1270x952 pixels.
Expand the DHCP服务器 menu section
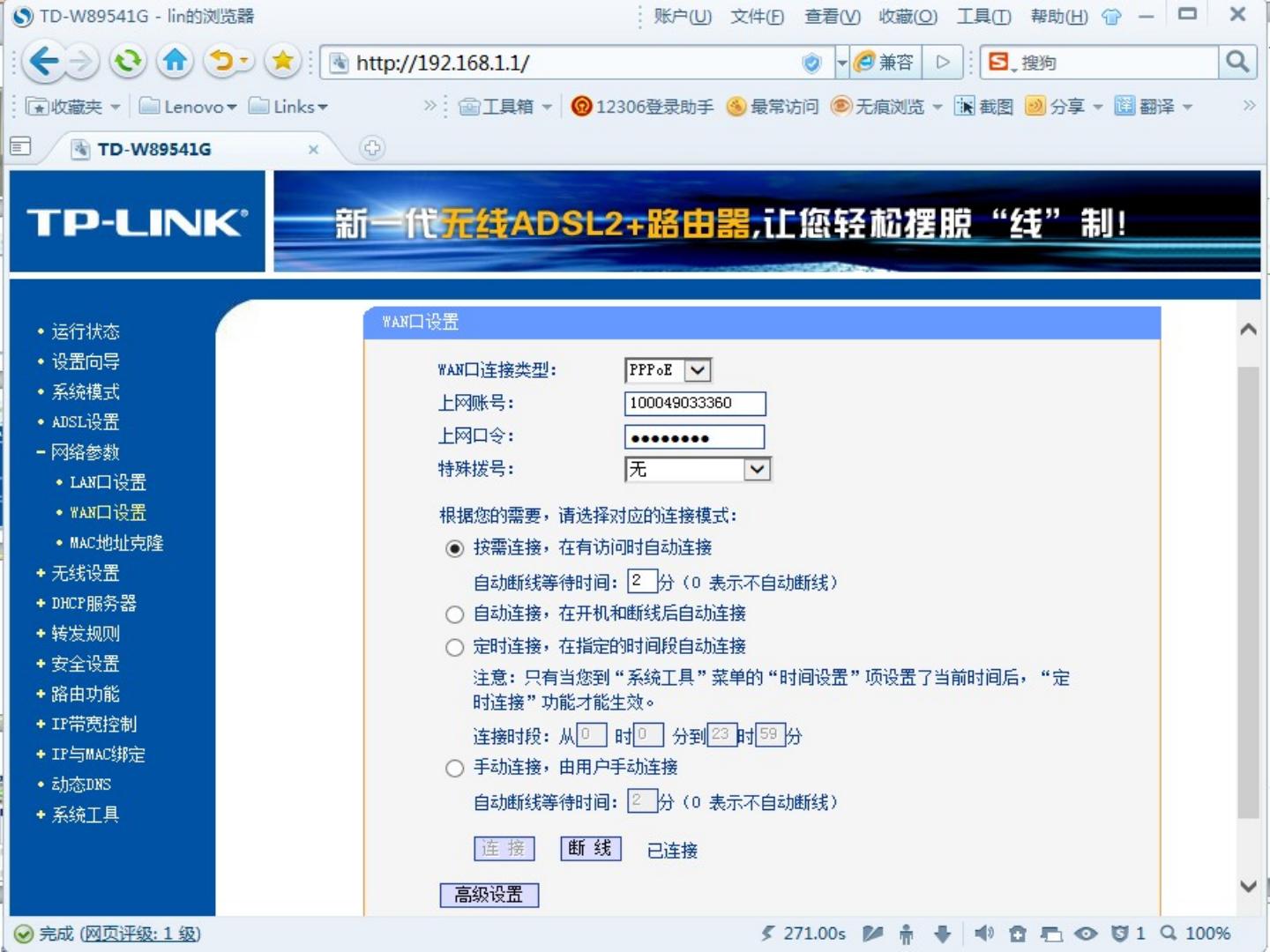[86, 603]
